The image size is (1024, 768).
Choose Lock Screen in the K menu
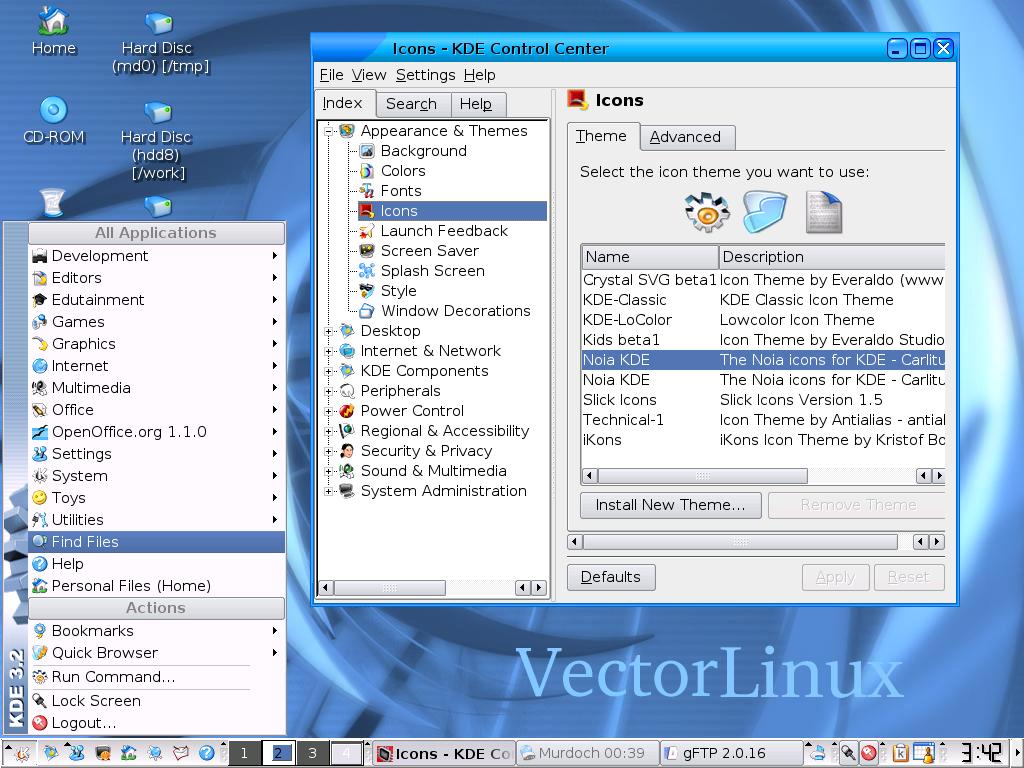click(x=157, y=701)
